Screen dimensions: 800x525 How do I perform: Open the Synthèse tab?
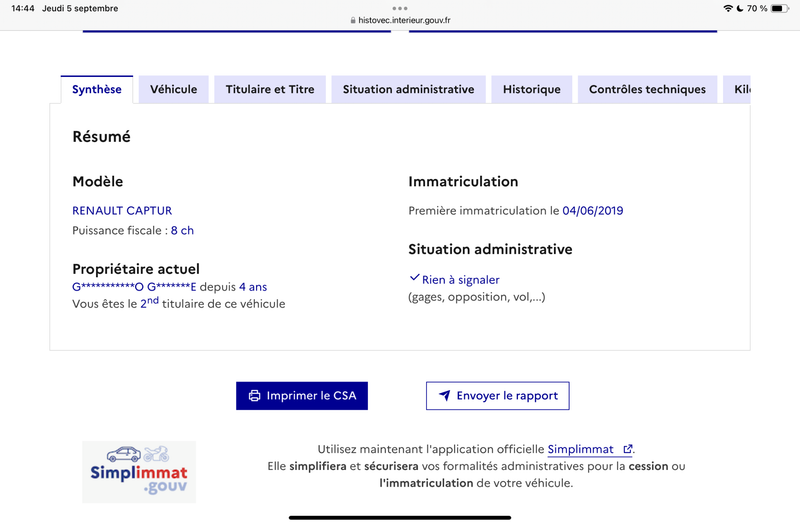(x=97, y=89)
